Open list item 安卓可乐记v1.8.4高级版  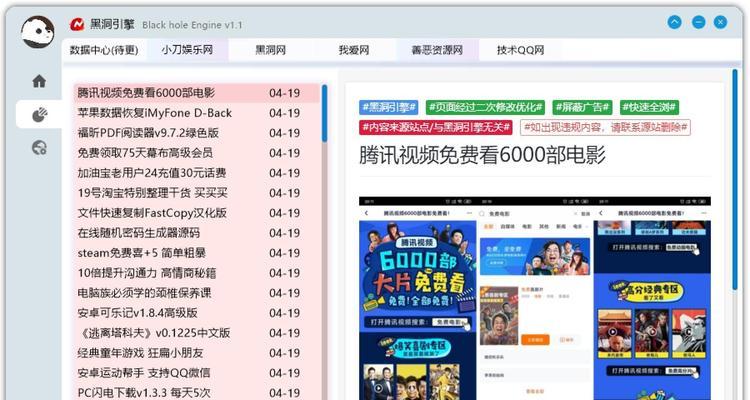click(x=197, y=313)
